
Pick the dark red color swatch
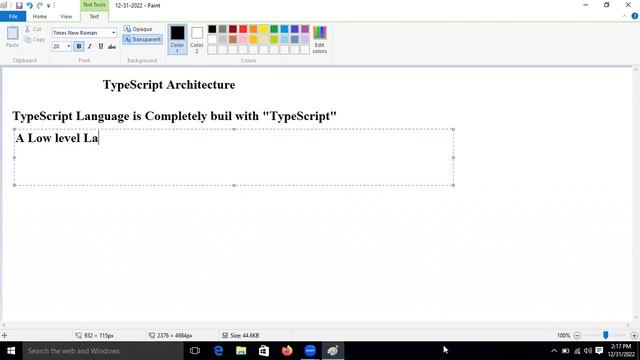tap(233, 29)
